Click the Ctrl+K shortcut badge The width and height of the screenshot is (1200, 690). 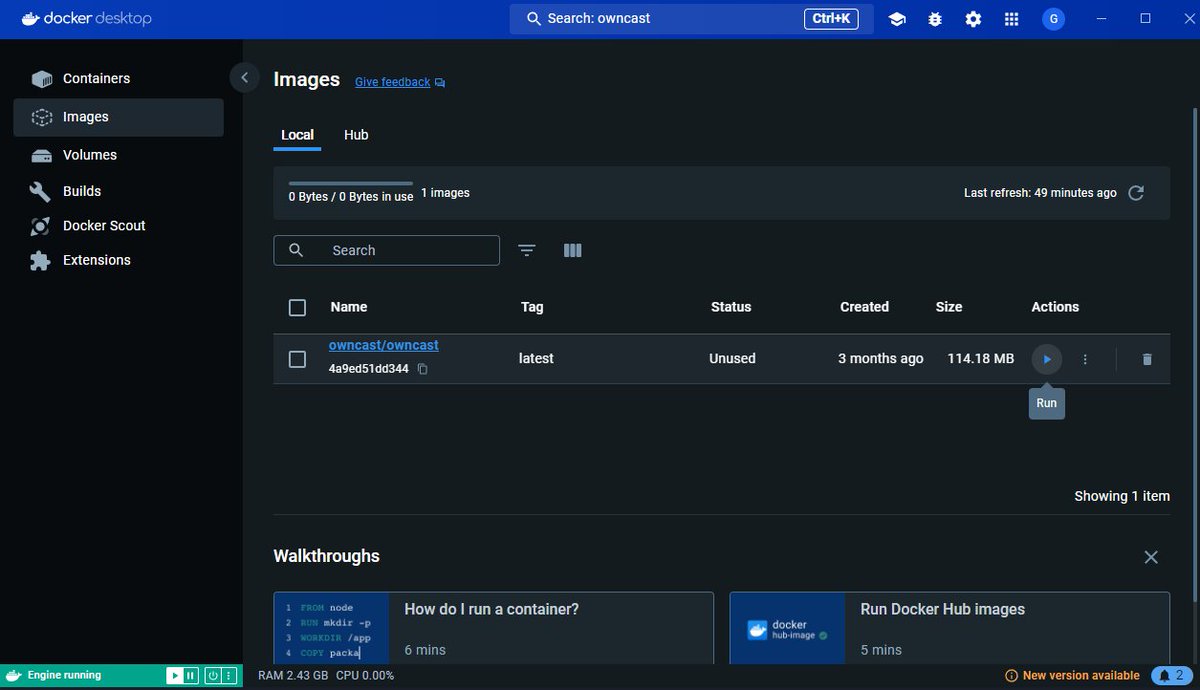tap(831, 19)
